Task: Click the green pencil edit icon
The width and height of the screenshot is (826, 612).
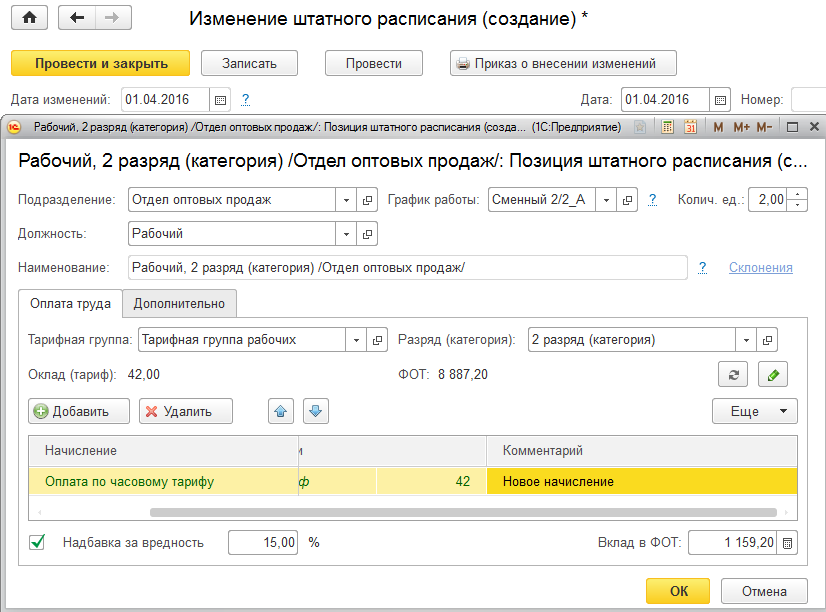Action: (x=773, y=374)
